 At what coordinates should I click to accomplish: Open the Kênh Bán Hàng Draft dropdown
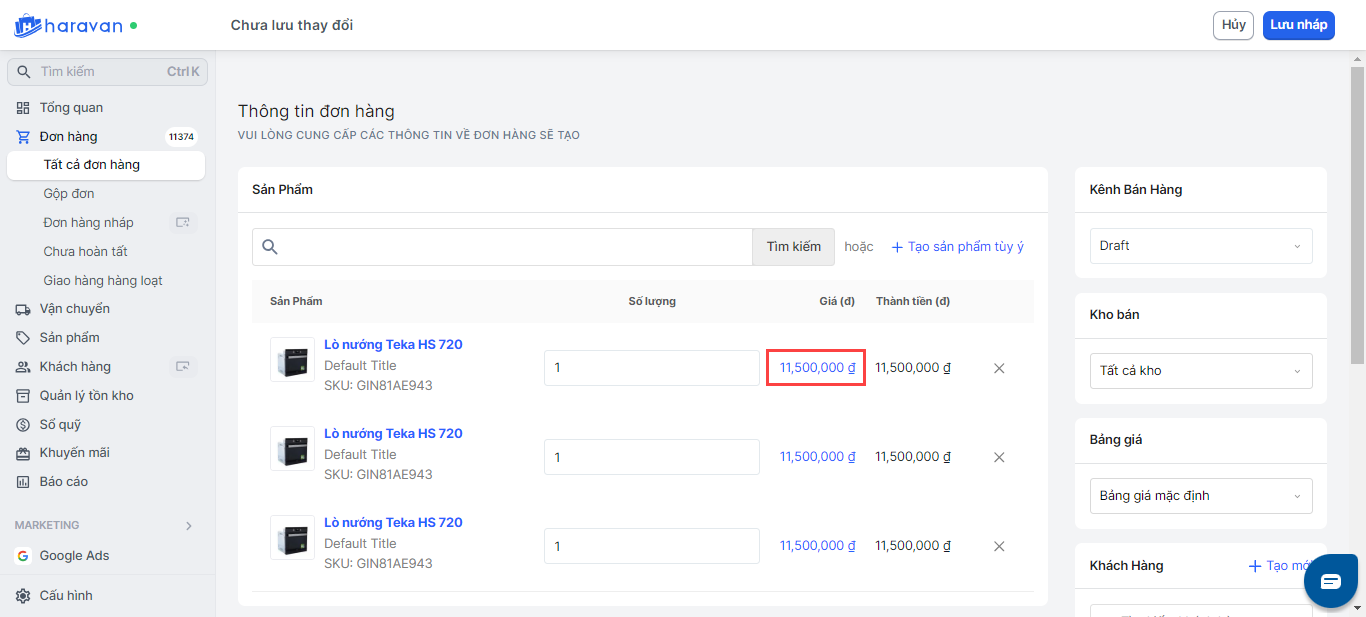coord(1200,246)
